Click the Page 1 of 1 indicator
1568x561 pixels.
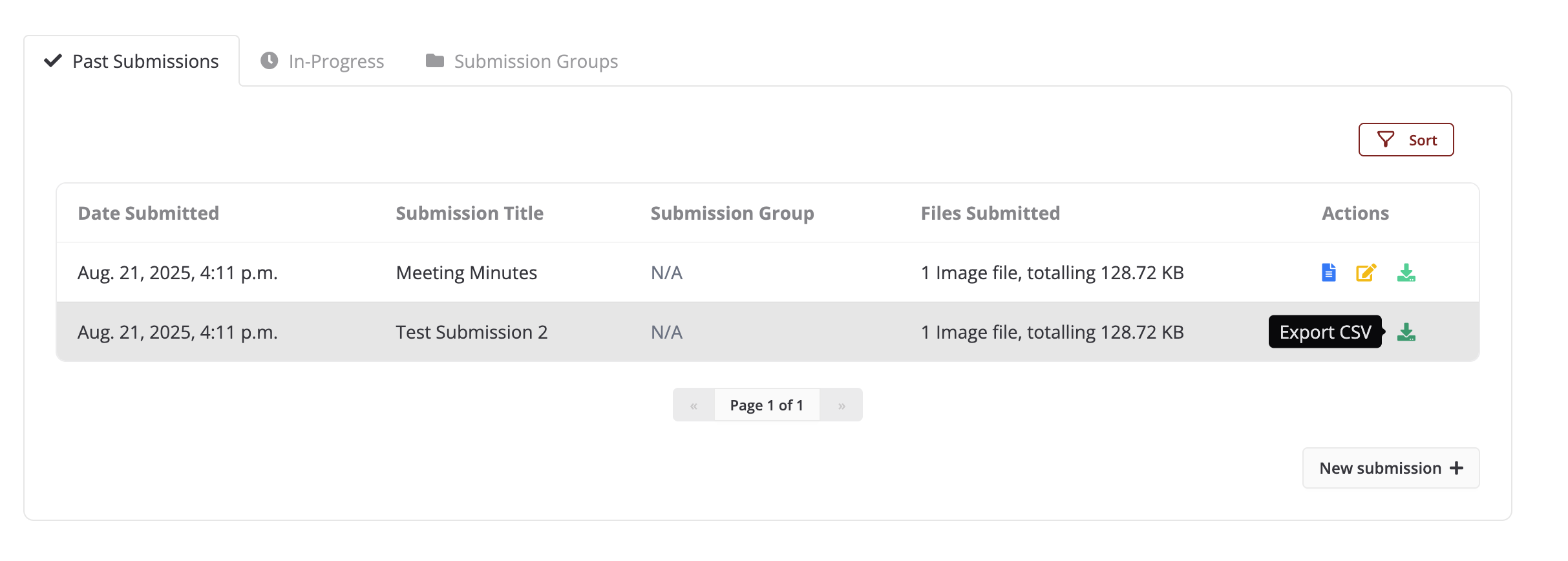tap(767, 405)
